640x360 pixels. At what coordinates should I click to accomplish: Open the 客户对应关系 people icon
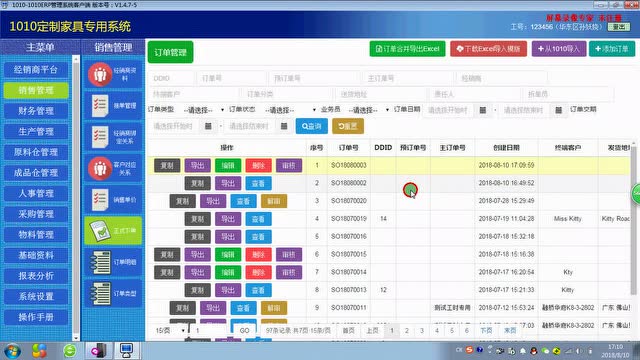click(100, 168)
